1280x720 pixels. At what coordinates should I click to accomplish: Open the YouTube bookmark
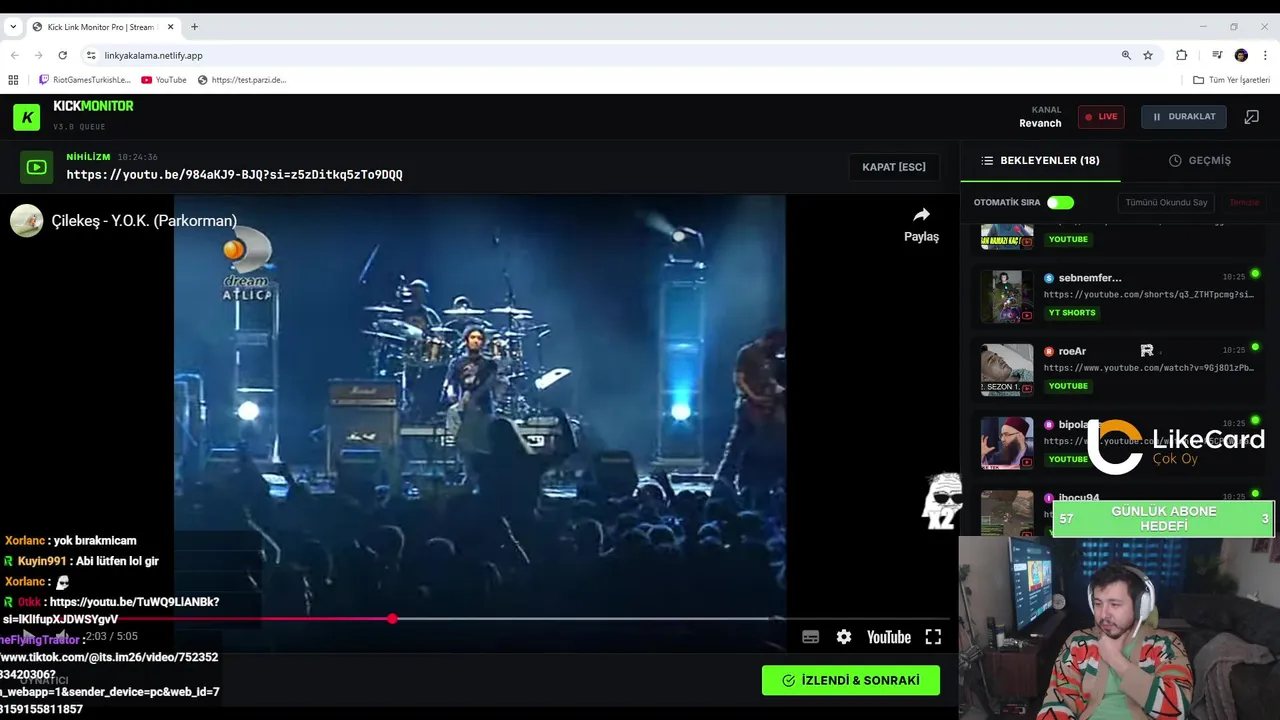pyautogui.click(x=164, y=80)
